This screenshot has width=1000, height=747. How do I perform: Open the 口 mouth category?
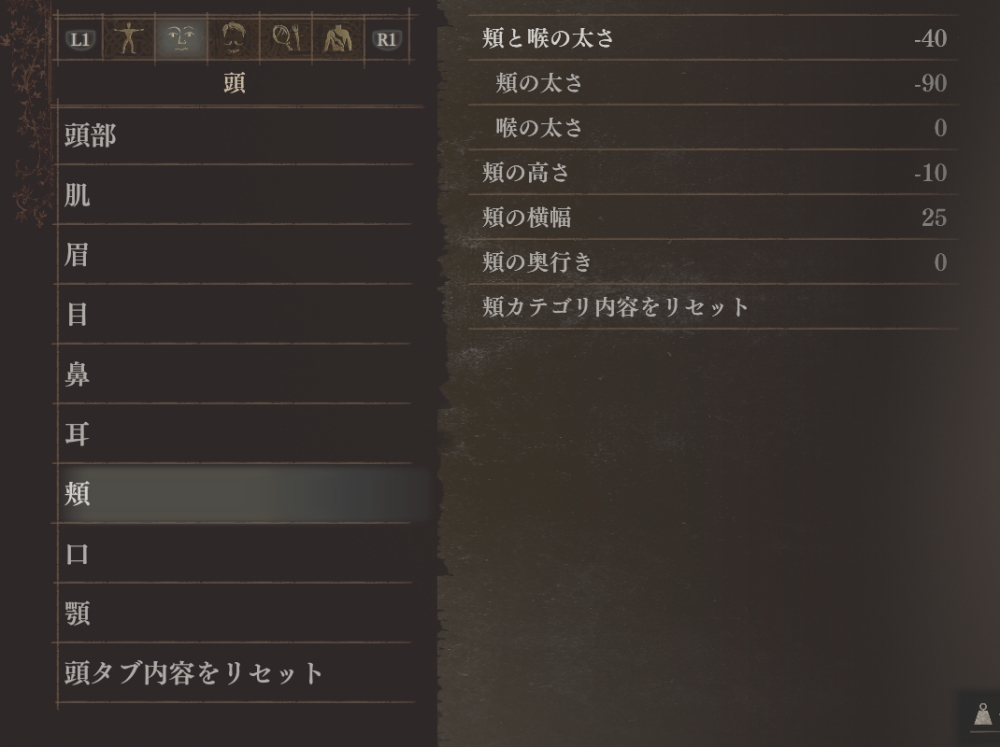point(235,553)
